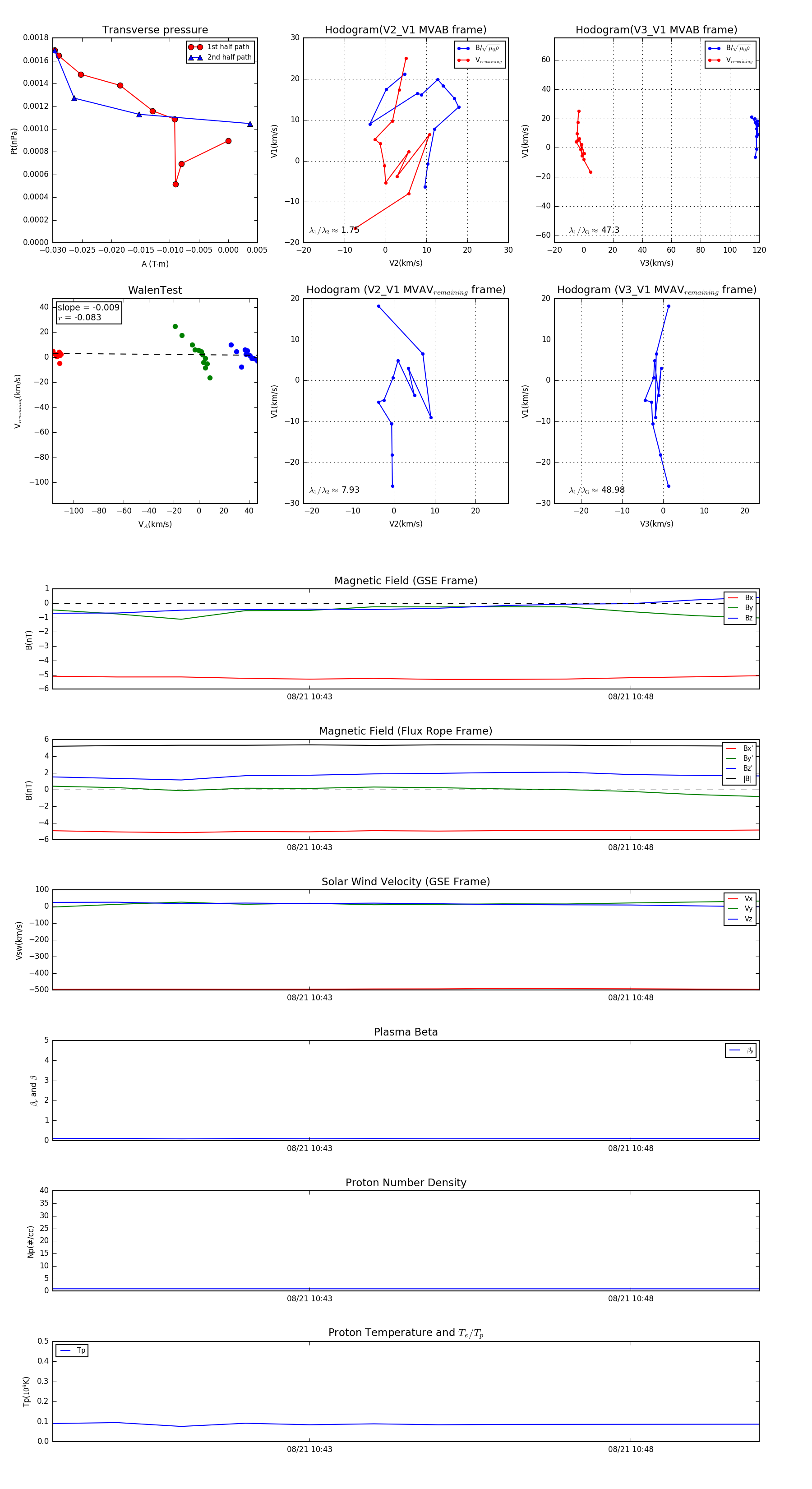Click the 'Magnetic Field (Flux Rope Frame)' title
The width and height of the screenshot is (812, 1489).
(x=406, y=731)
